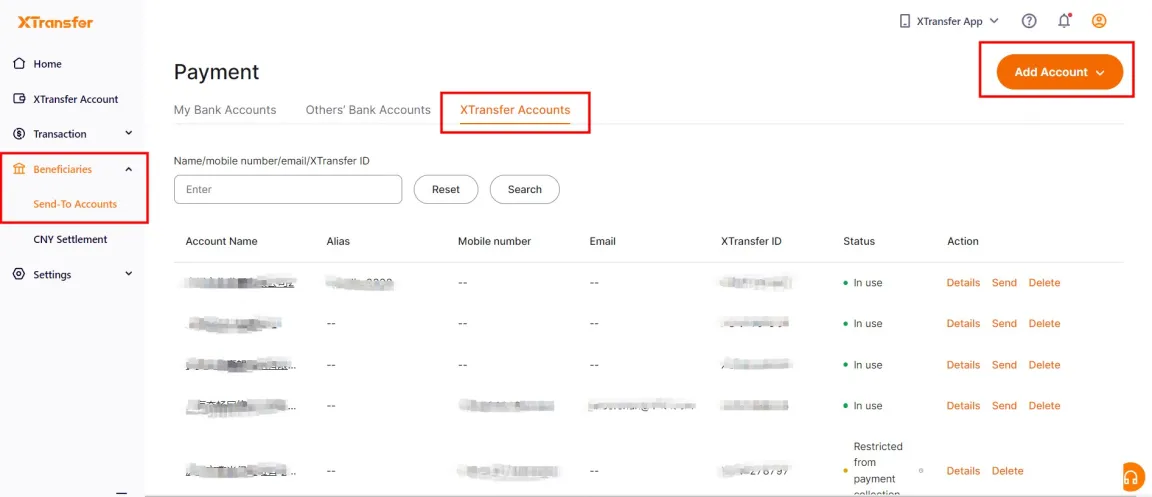Click info icon beside Restricted status

tap(921, 471)
